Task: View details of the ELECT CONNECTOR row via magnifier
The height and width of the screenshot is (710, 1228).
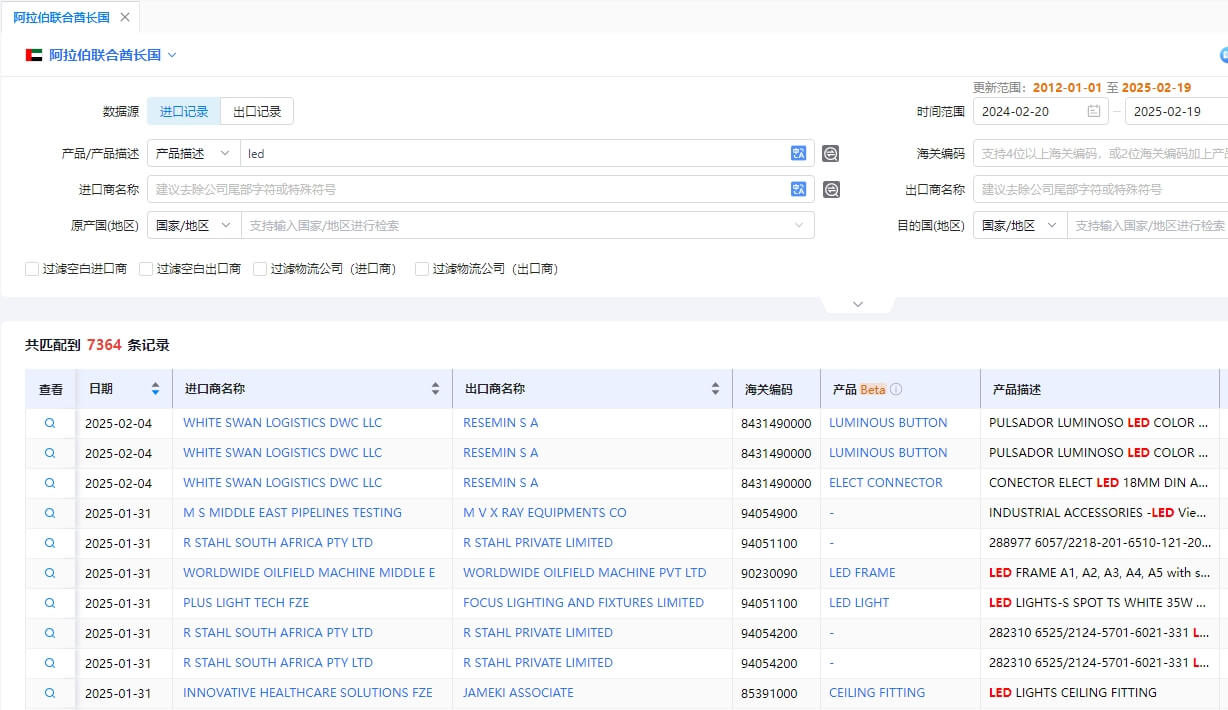Action: coord(50,483)
